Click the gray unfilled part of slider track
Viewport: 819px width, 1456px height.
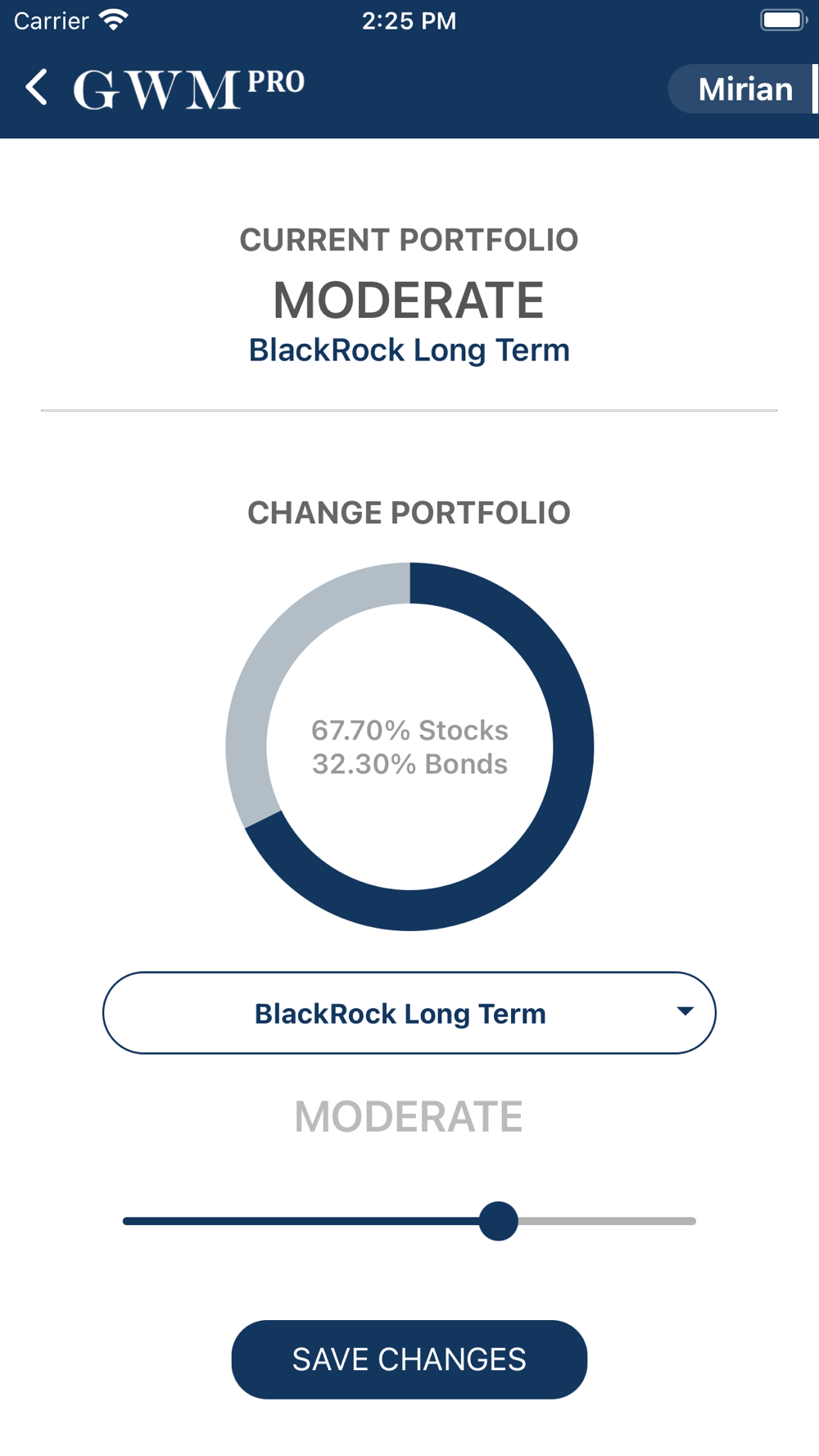[x=607, y=1221]
